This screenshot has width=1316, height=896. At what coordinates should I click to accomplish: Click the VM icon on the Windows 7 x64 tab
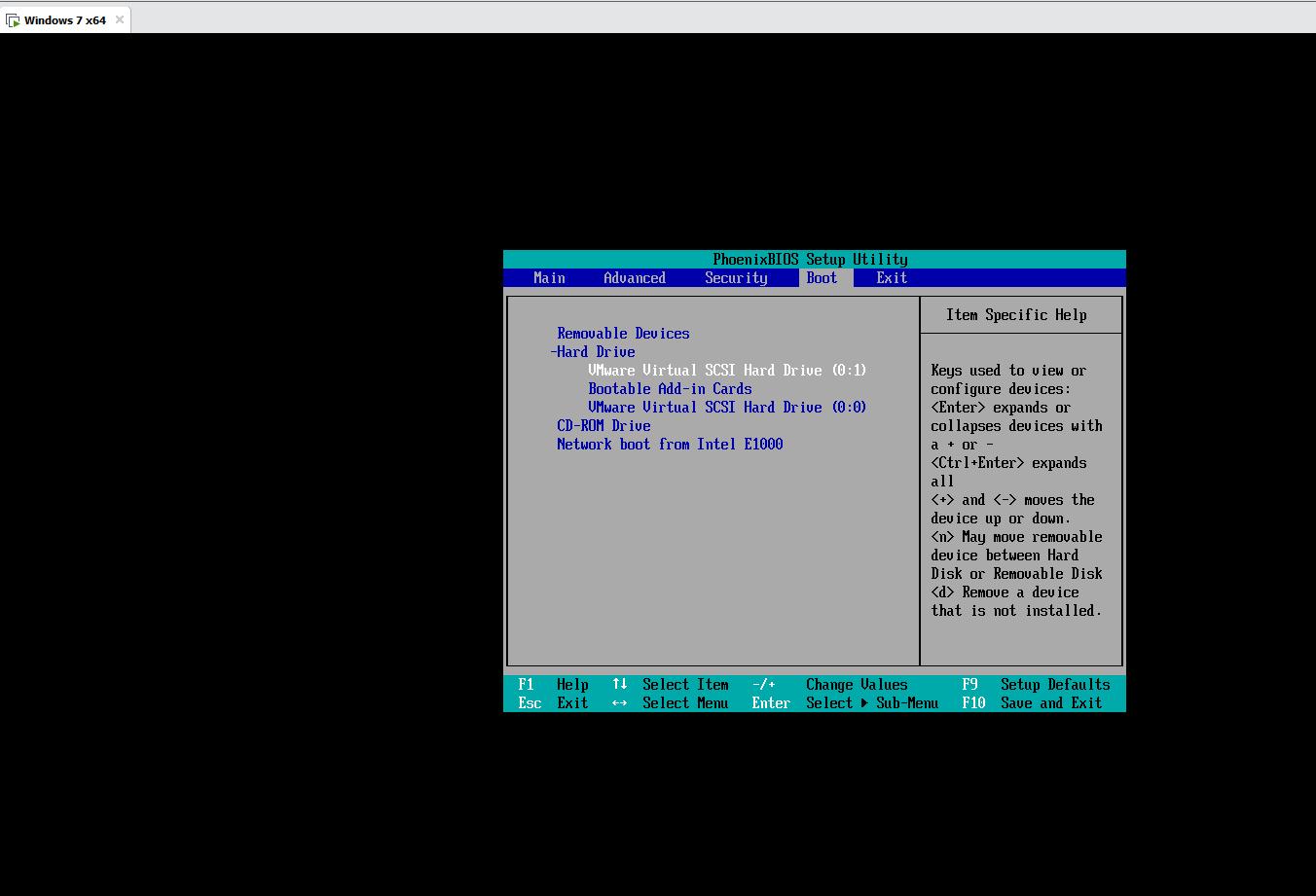click(13, 20)
